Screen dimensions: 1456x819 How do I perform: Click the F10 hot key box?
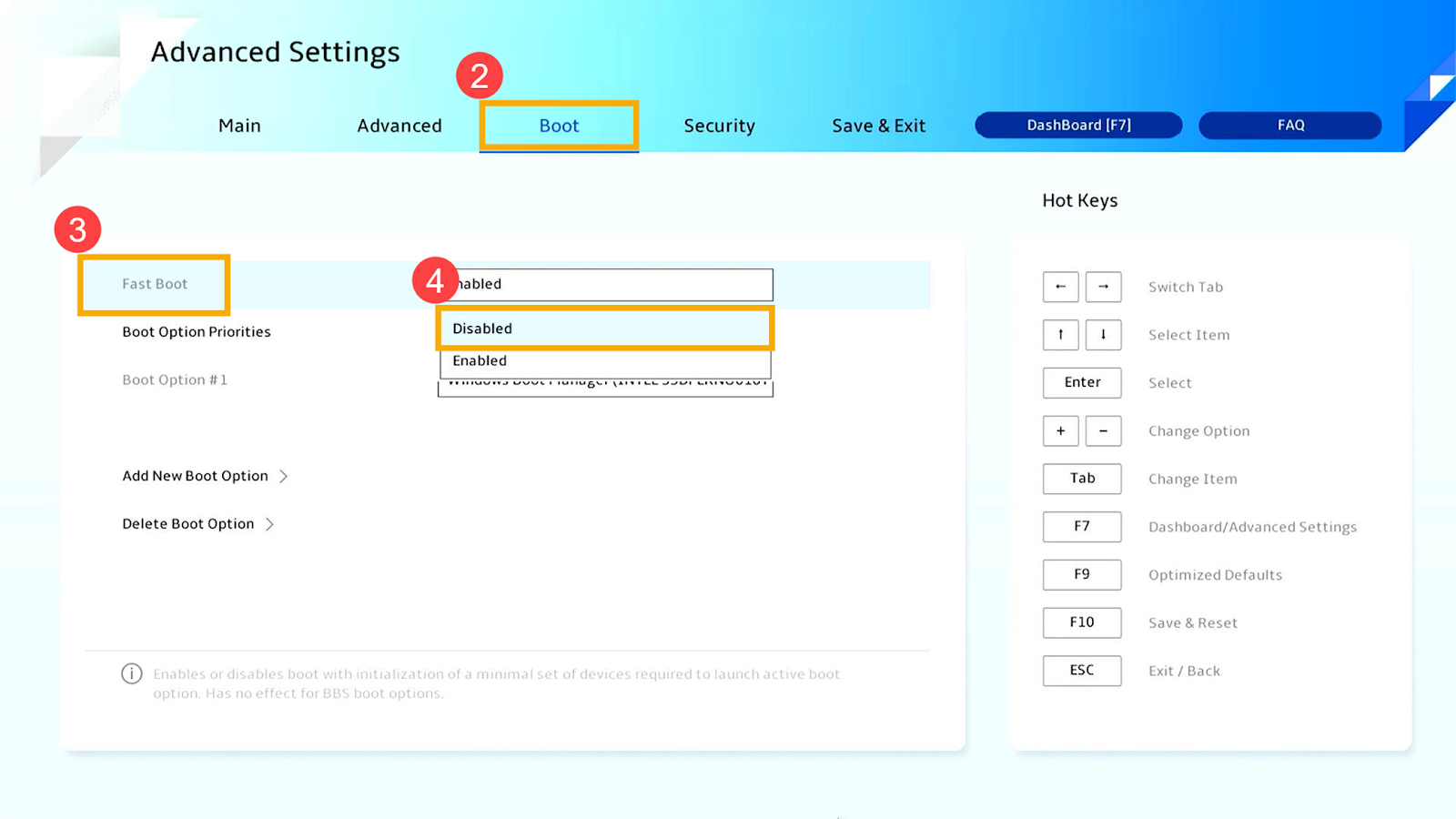(1082, 622)
